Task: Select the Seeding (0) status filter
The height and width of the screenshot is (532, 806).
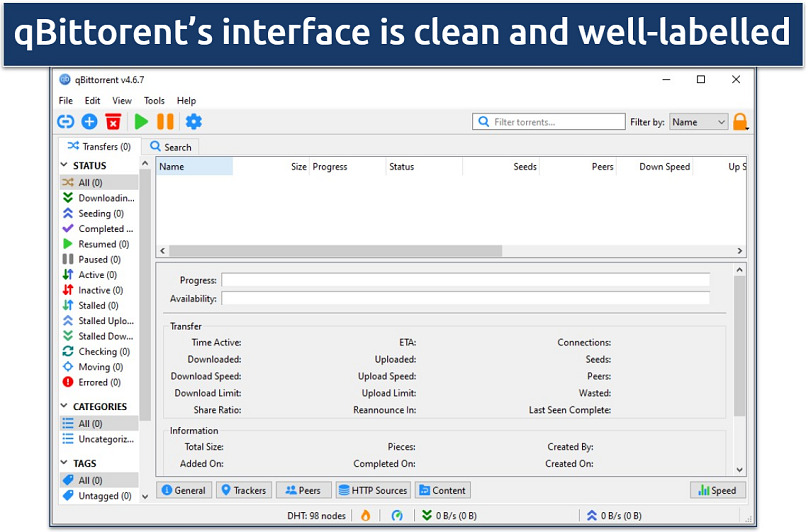Action: 99,213
